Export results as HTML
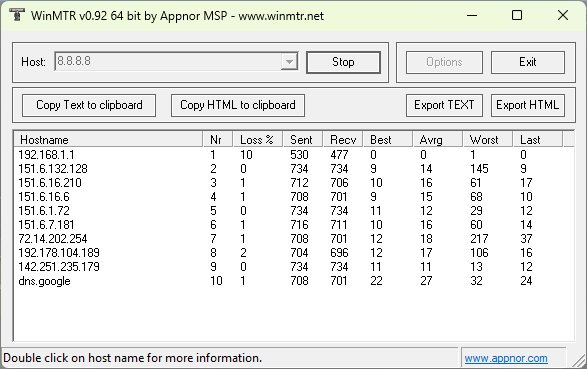Viewport: 587px width, 369px height. point(527,105)
